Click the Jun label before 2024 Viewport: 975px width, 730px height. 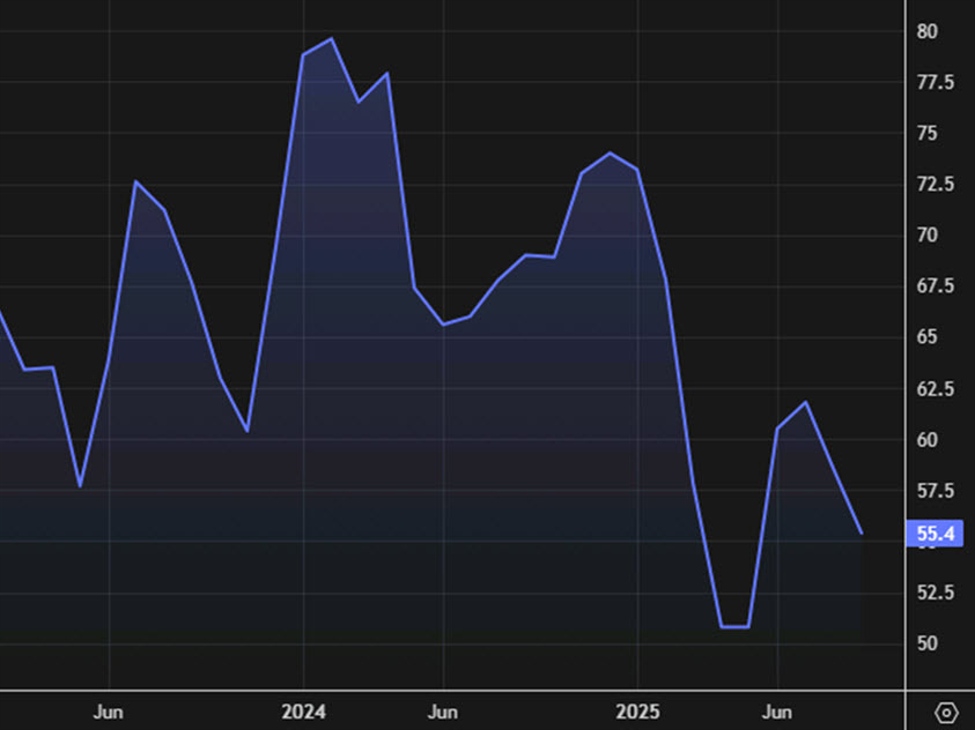[108, 712]
